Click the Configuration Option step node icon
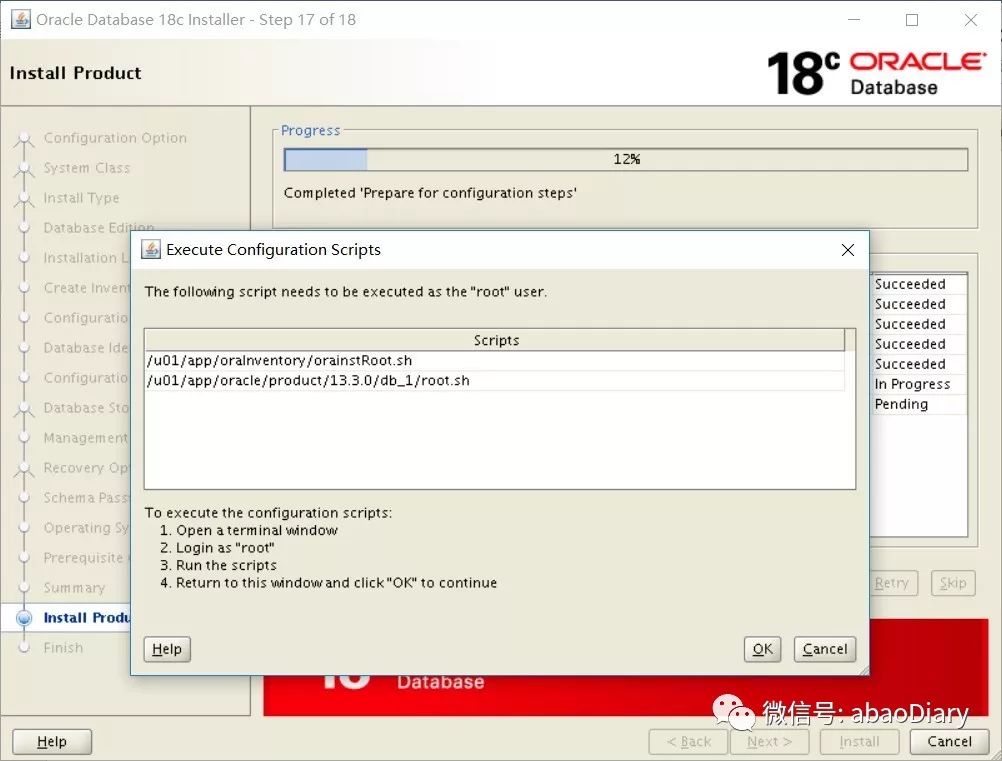The width and height of the screenshot is (1002, 761). click(24, 138)
